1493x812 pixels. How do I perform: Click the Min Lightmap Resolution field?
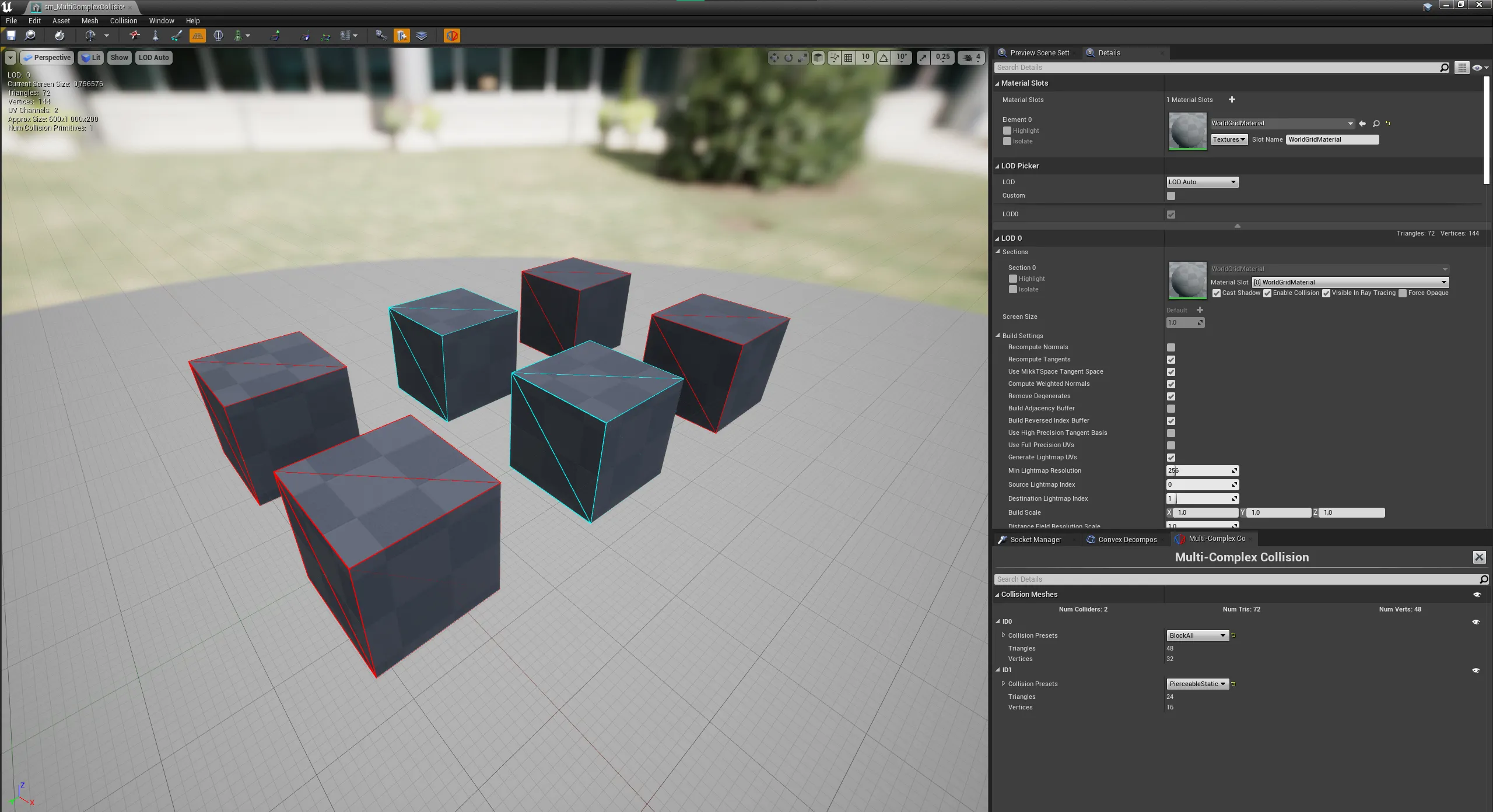pos(1200,470)
